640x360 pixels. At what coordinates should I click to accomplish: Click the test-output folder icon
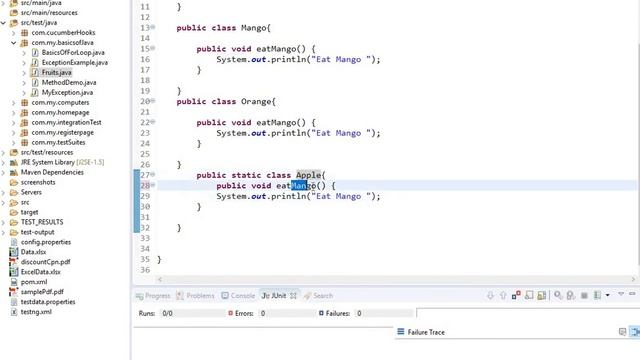pyautogui.click(x=14, y=232)
